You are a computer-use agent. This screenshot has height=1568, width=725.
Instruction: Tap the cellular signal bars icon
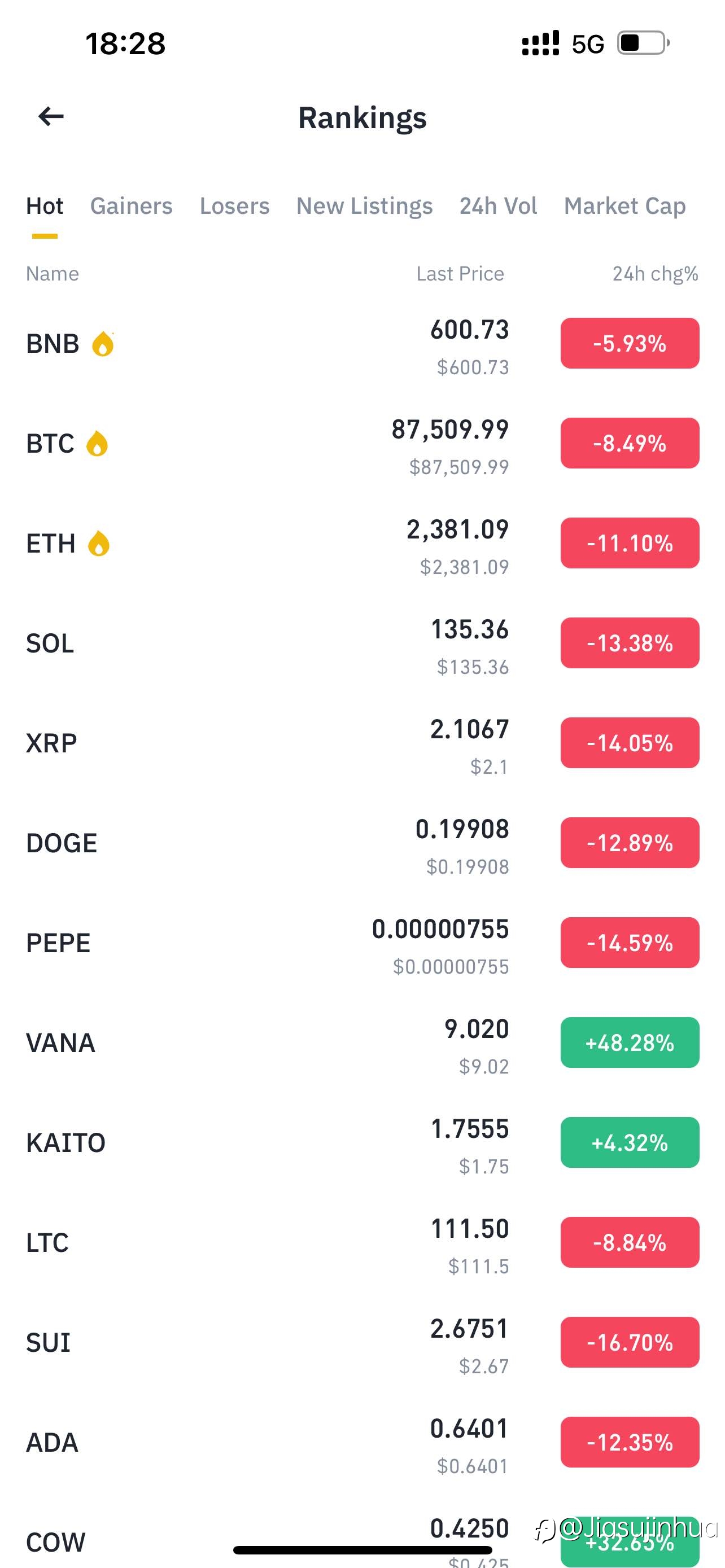coord(540,43)
